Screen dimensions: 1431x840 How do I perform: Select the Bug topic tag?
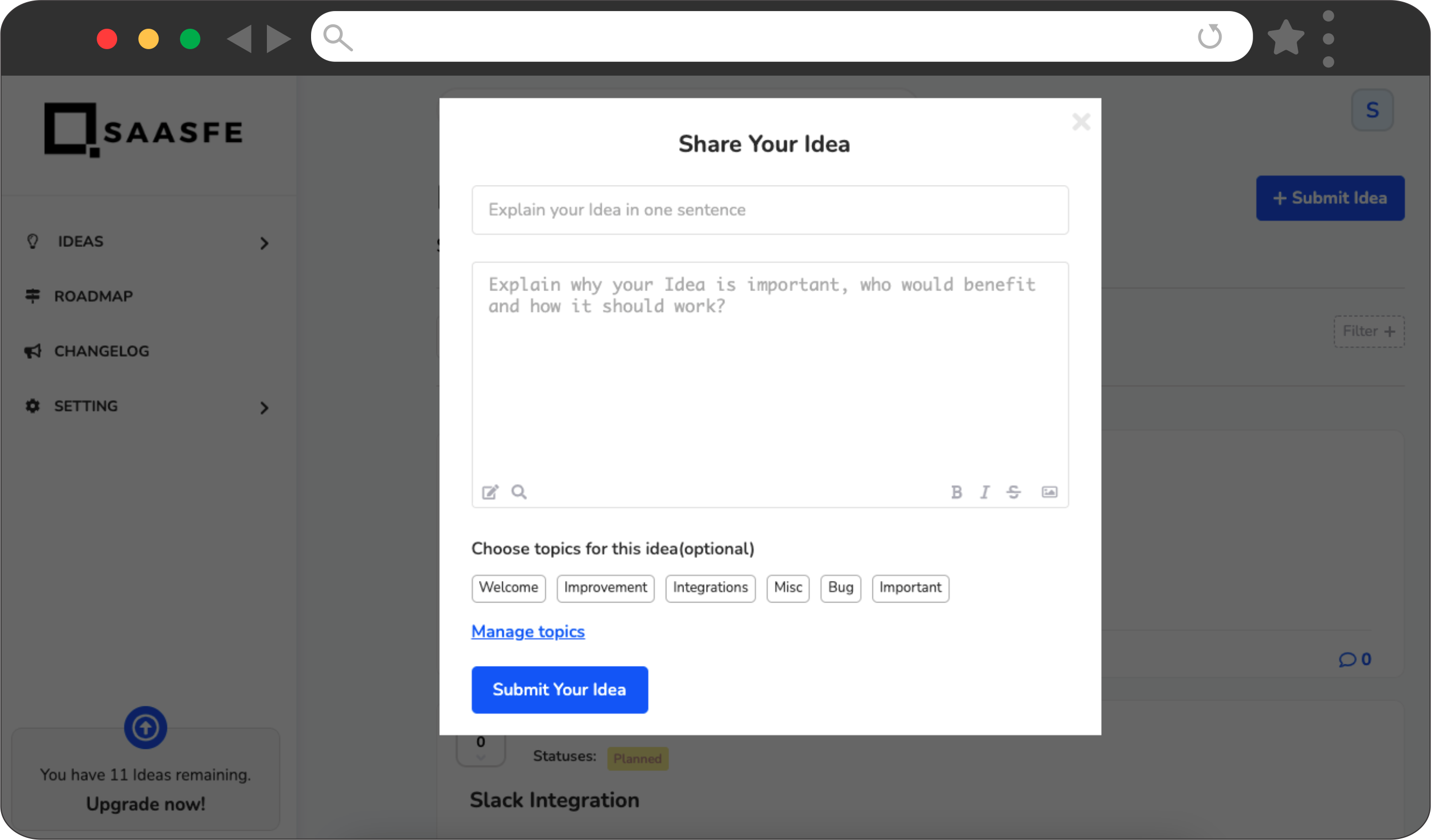840,587
